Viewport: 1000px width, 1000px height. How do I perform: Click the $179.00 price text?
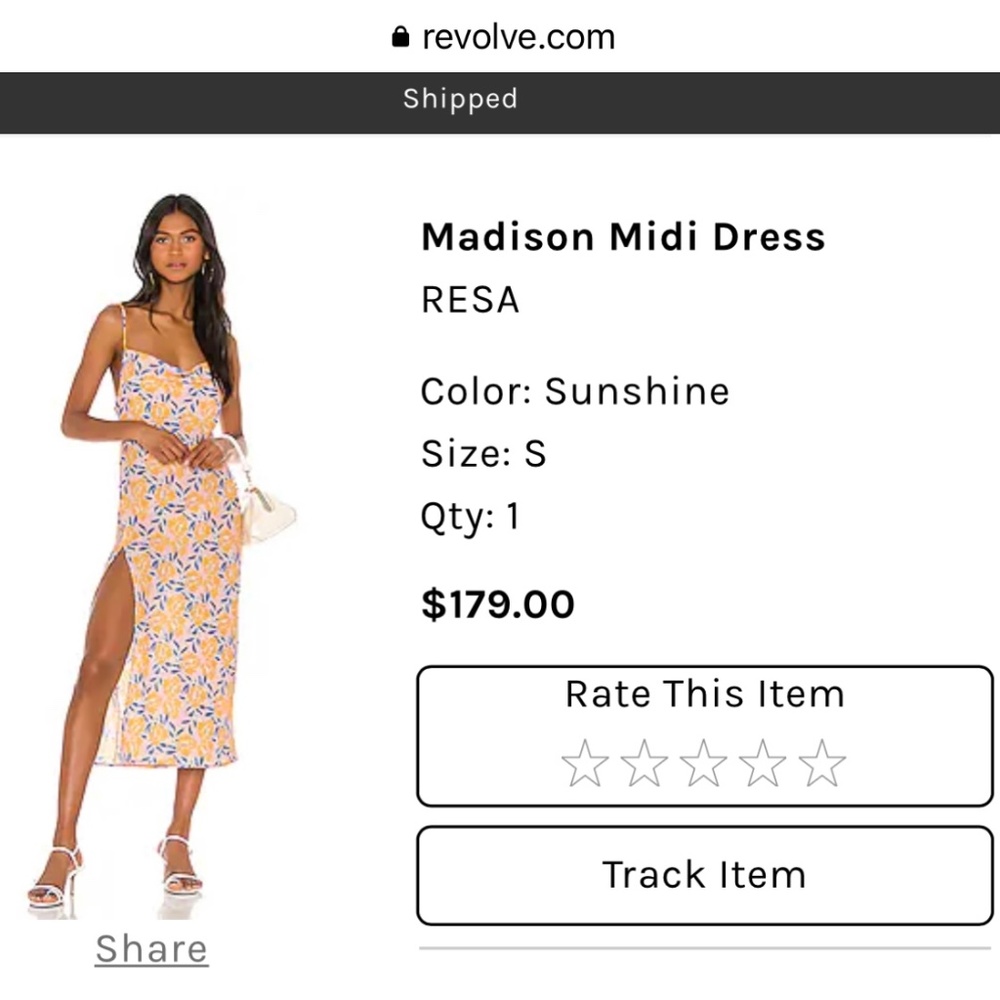click(x=496, y=604)
